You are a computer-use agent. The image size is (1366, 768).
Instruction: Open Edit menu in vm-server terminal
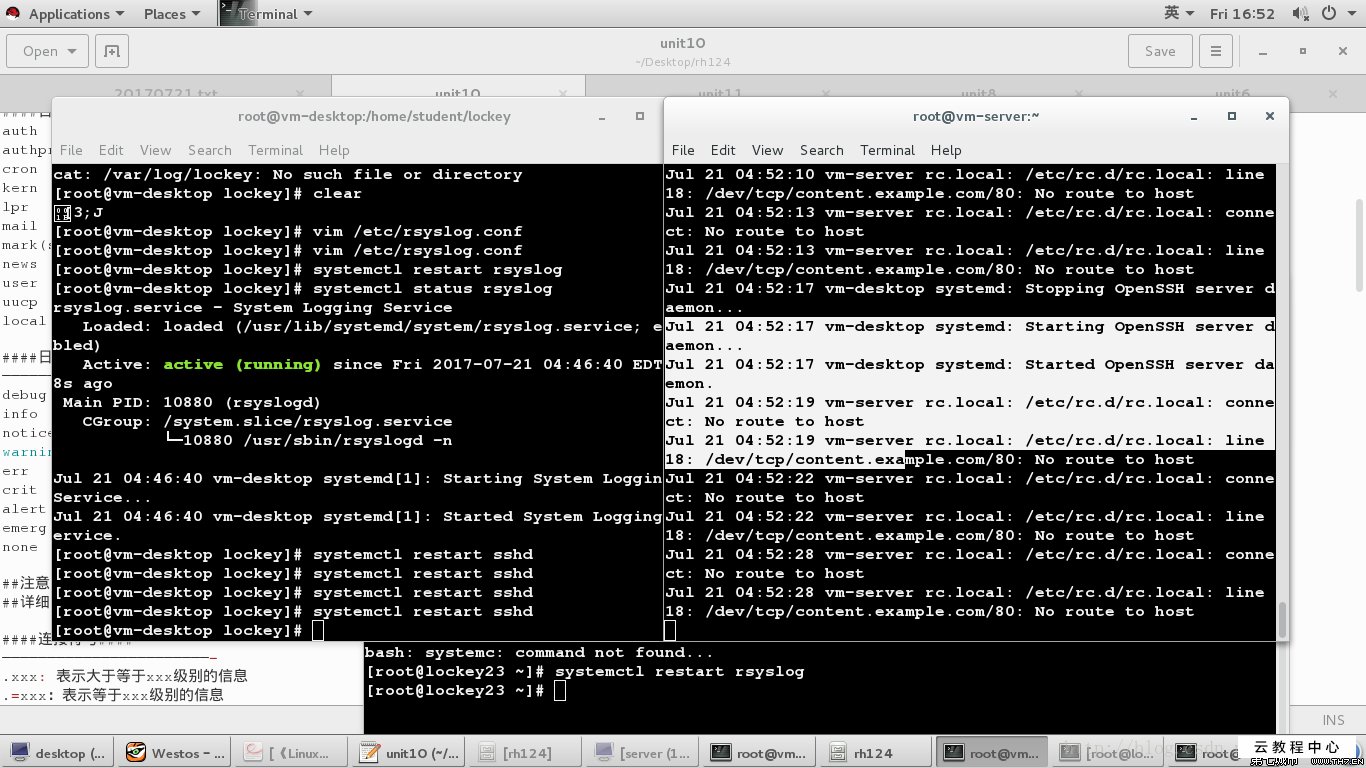(x=723, y=150)
